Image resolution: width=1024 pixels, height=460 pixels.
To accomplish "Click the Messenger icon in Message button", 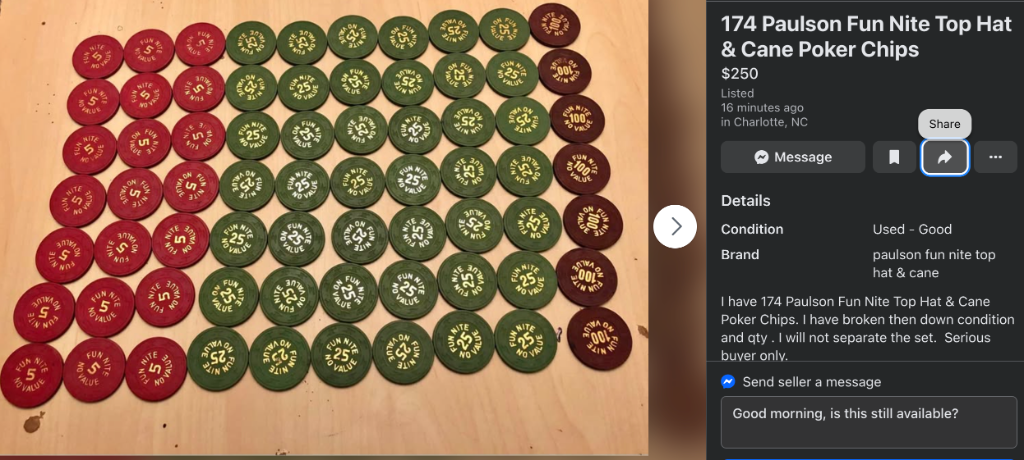I will 761,157.
